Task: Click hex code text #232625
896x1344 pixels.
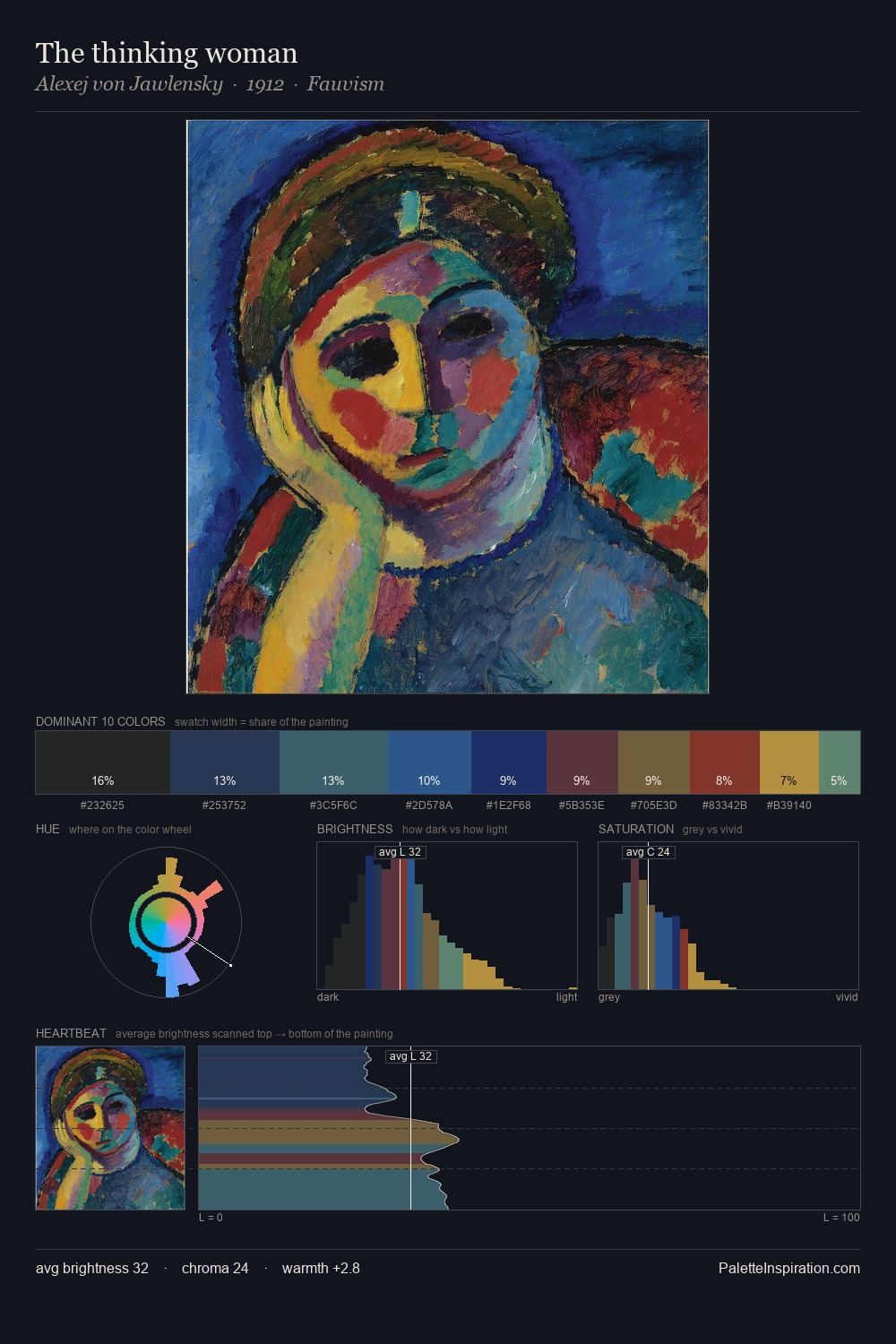Action: click(x=102, y=806)
